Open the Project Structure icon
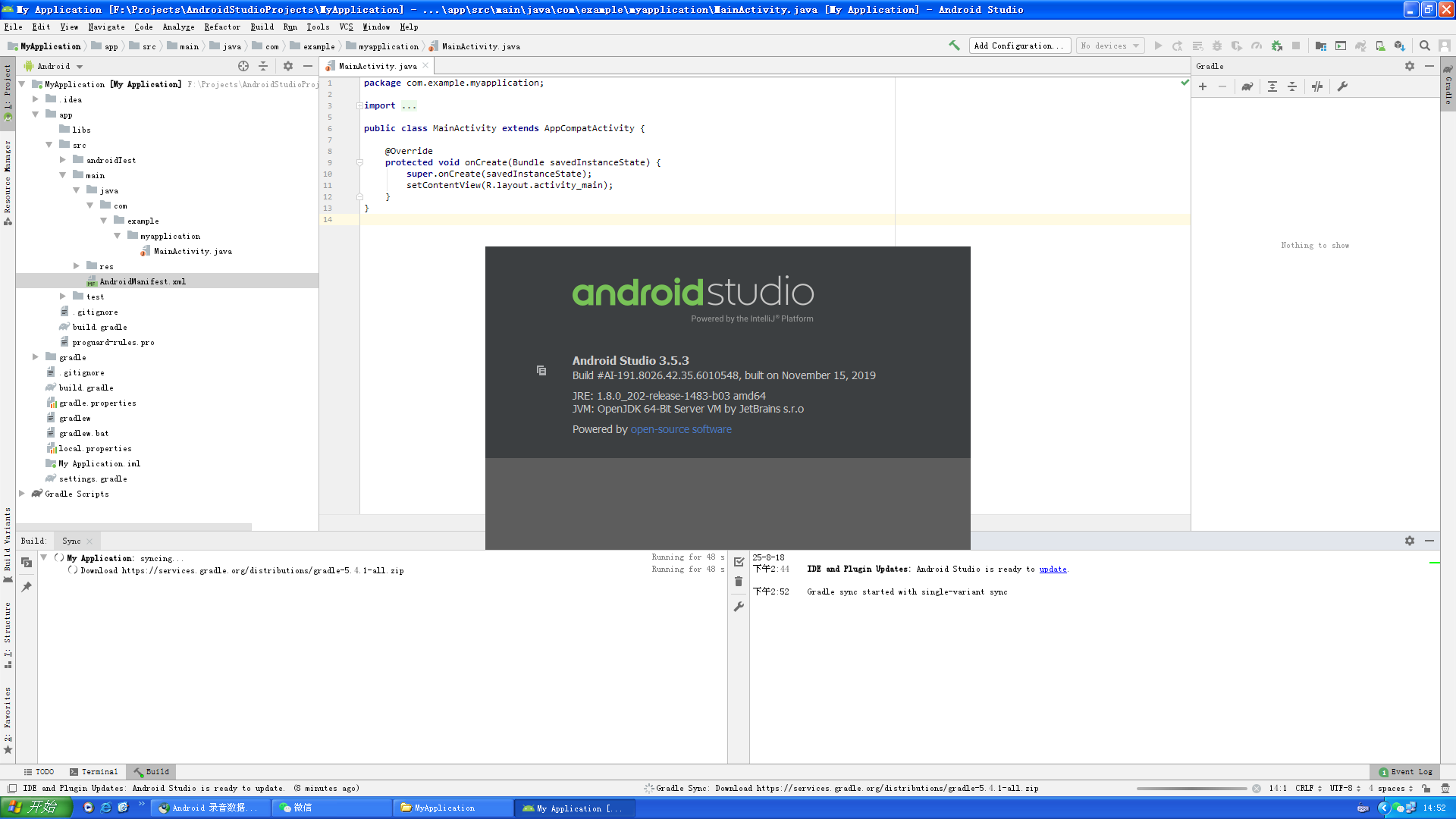The width and height of the screenshot is (1456, 819). click(1321, 45)
